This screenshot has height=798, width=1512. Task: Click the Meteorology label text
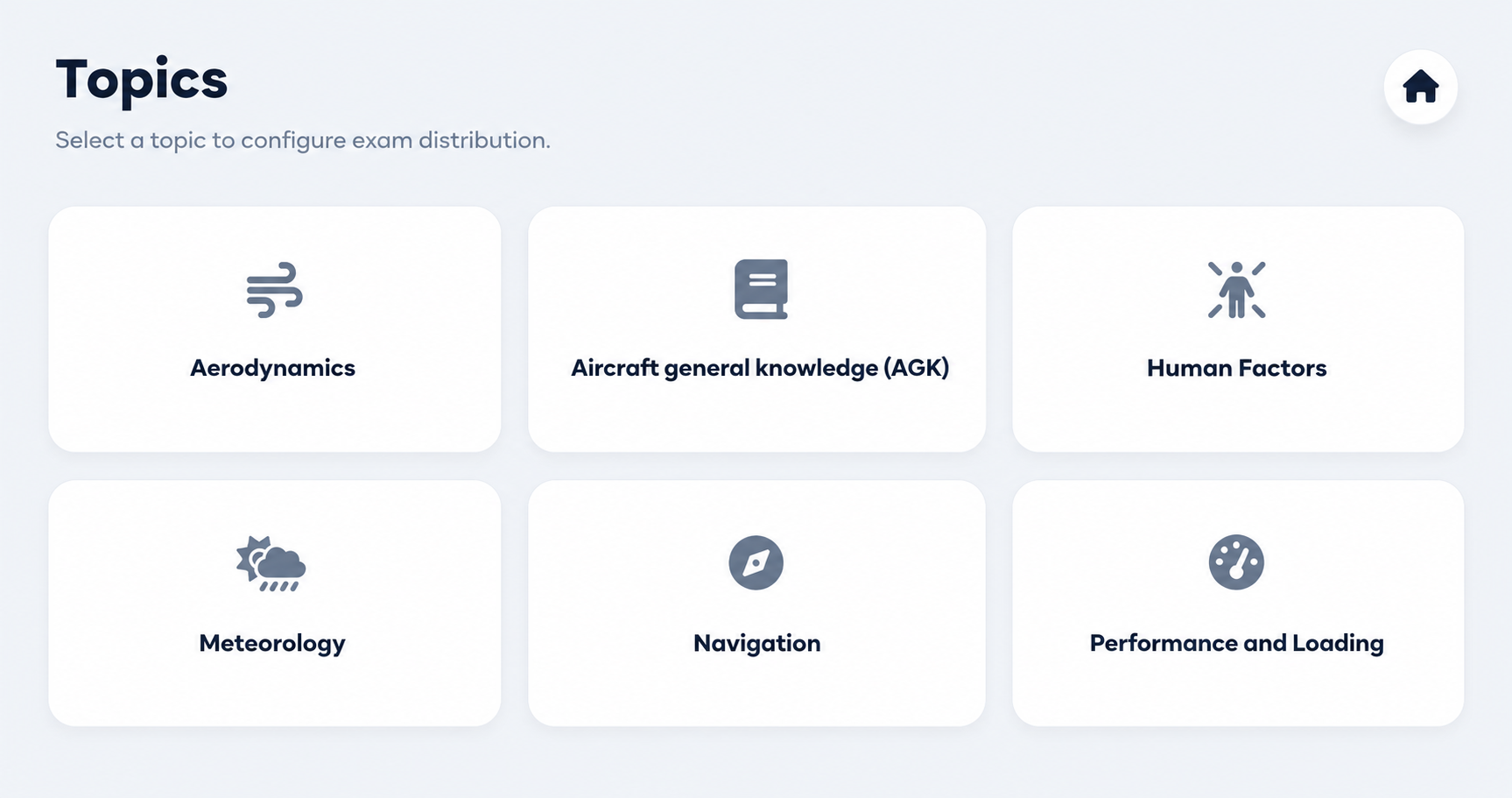tap(272, 643)
